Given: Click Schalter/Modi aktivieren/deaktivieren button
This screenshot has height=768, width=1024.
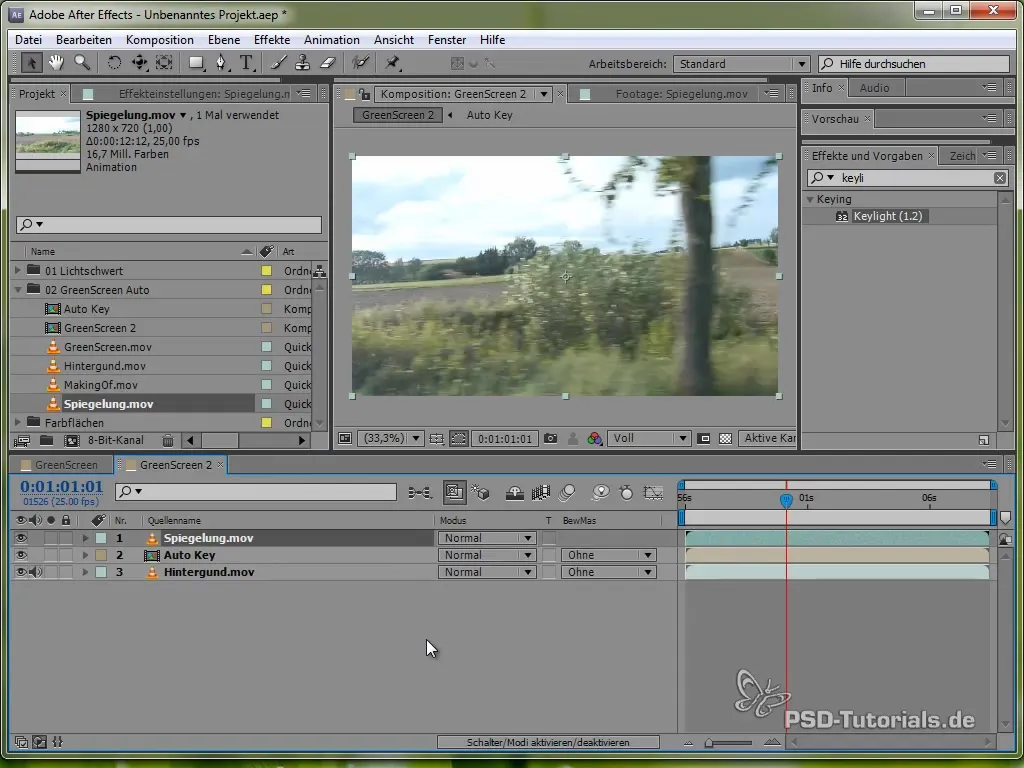Looking at the screenshot, I should click(548, 743).
